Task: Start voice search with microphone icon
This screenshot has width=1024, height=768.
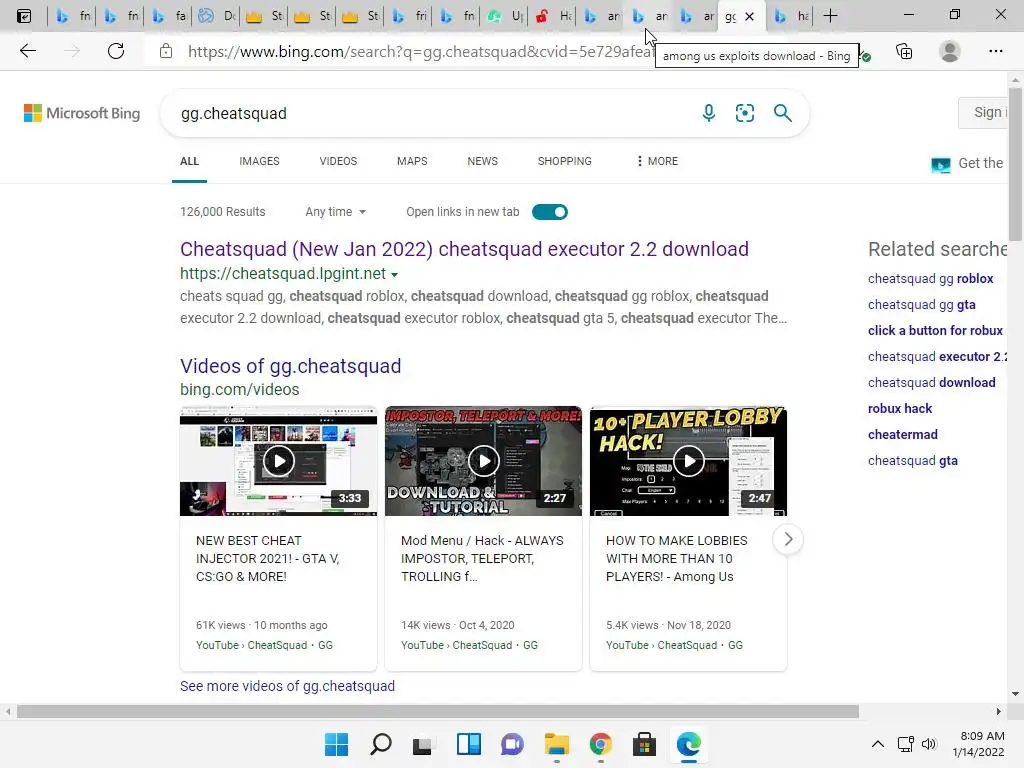Action: [709, 113]
